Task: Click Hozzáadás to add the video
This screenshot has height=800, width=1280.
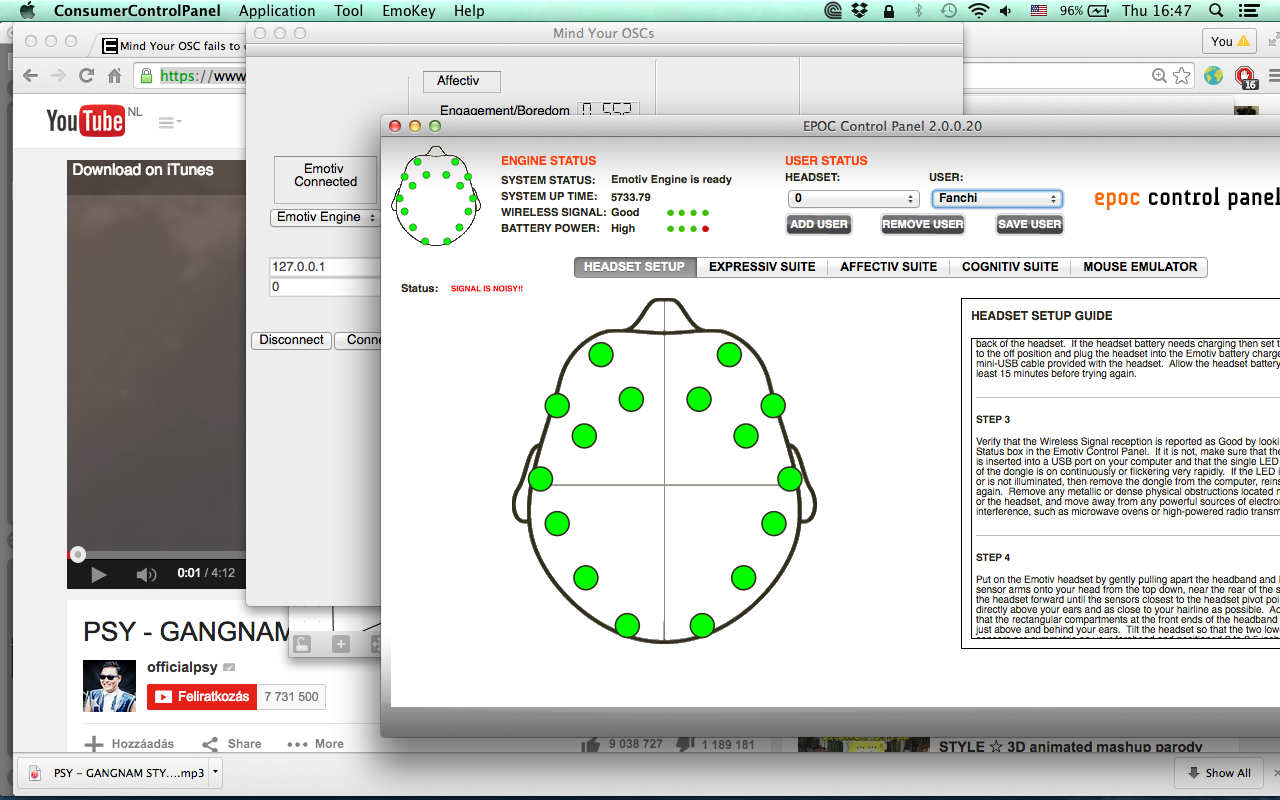Action: pyautogui.click(x=130, y=744)
